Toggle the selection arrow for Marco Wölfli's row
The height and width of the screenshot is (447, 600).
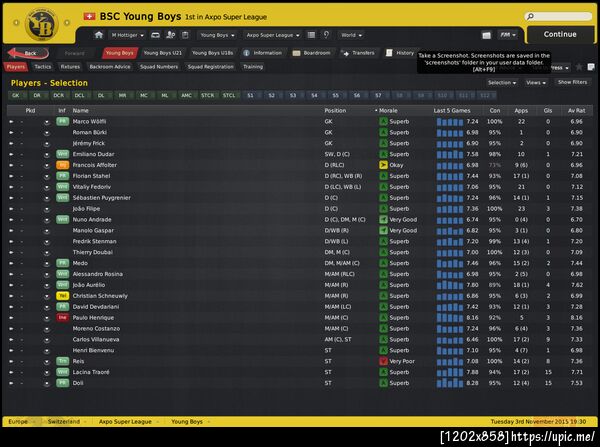pyautogui.click(x=11, y=121)
